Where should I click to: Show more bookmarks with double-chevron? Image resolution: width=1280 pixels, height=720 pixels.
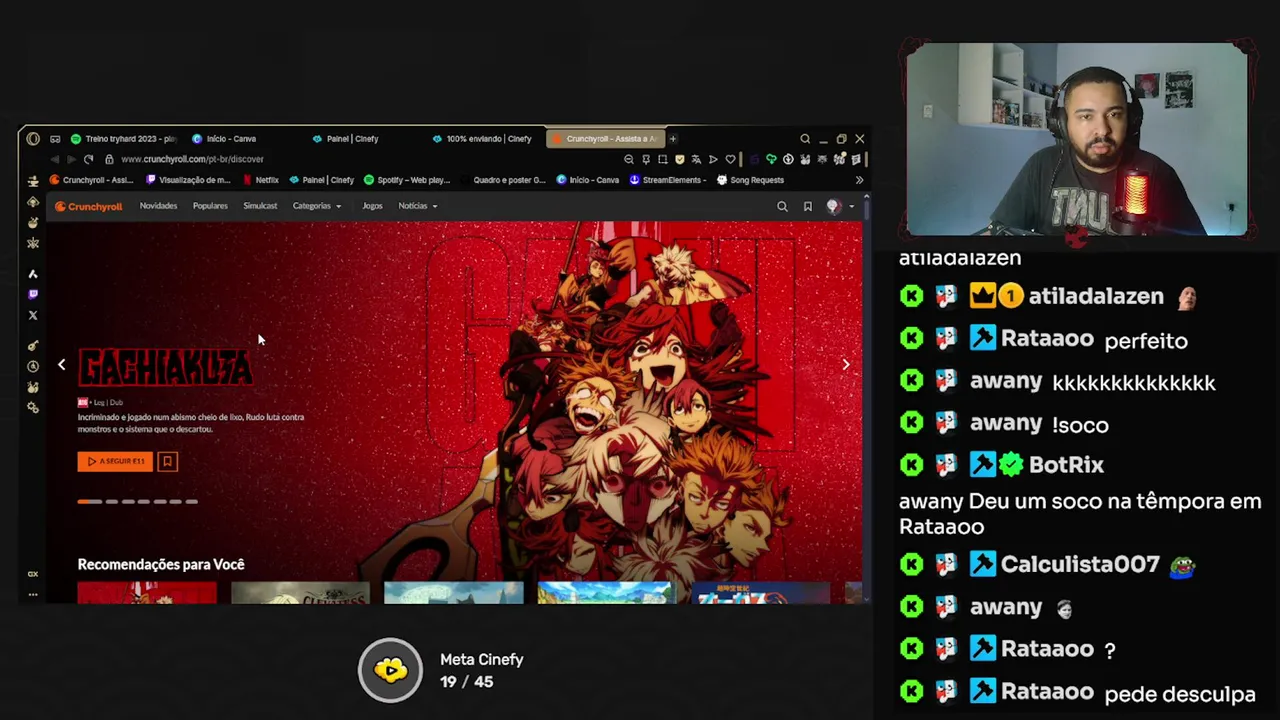[x=859, y=180]
